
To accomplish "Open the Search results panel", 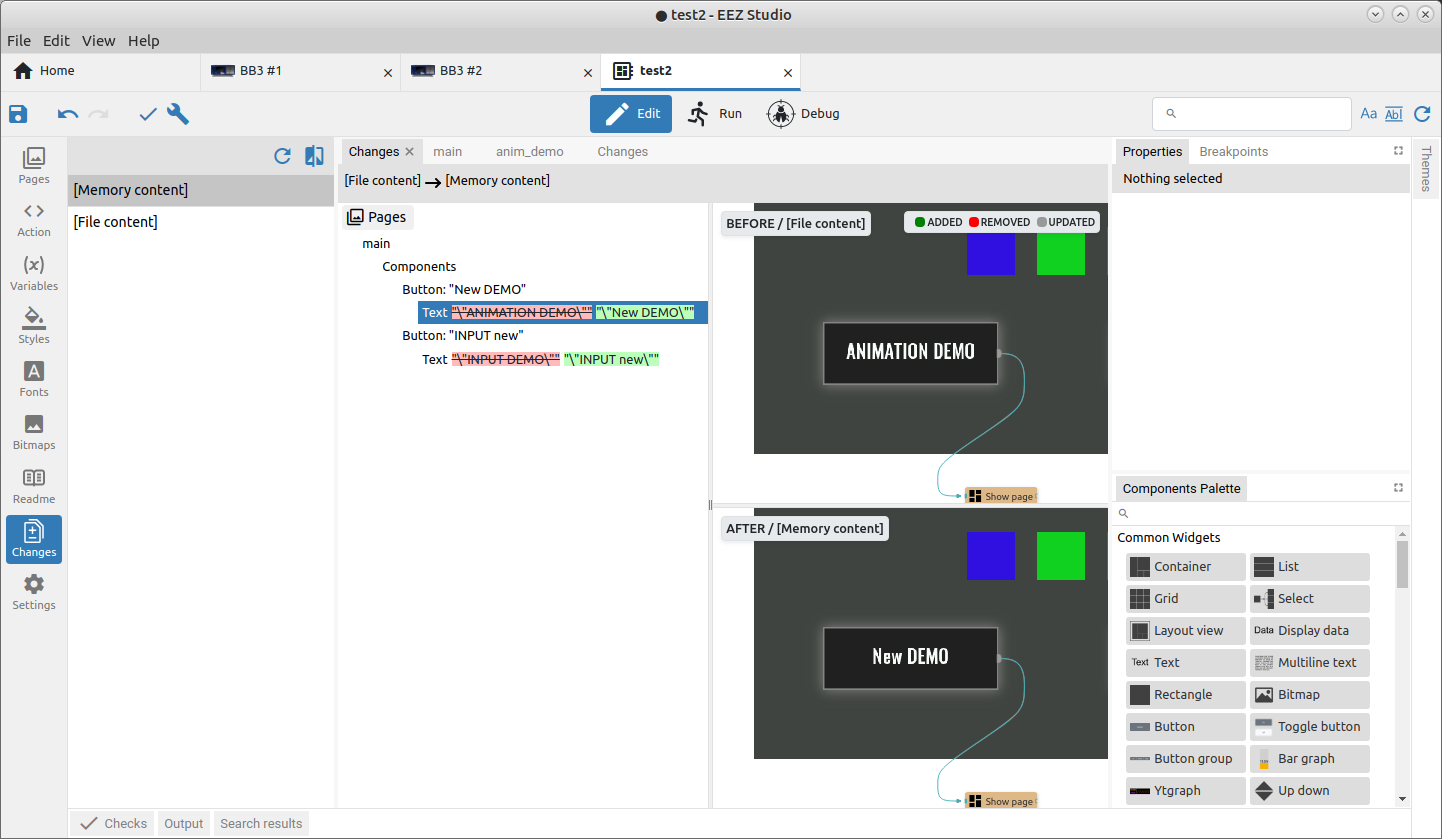I will click(261, 824).
